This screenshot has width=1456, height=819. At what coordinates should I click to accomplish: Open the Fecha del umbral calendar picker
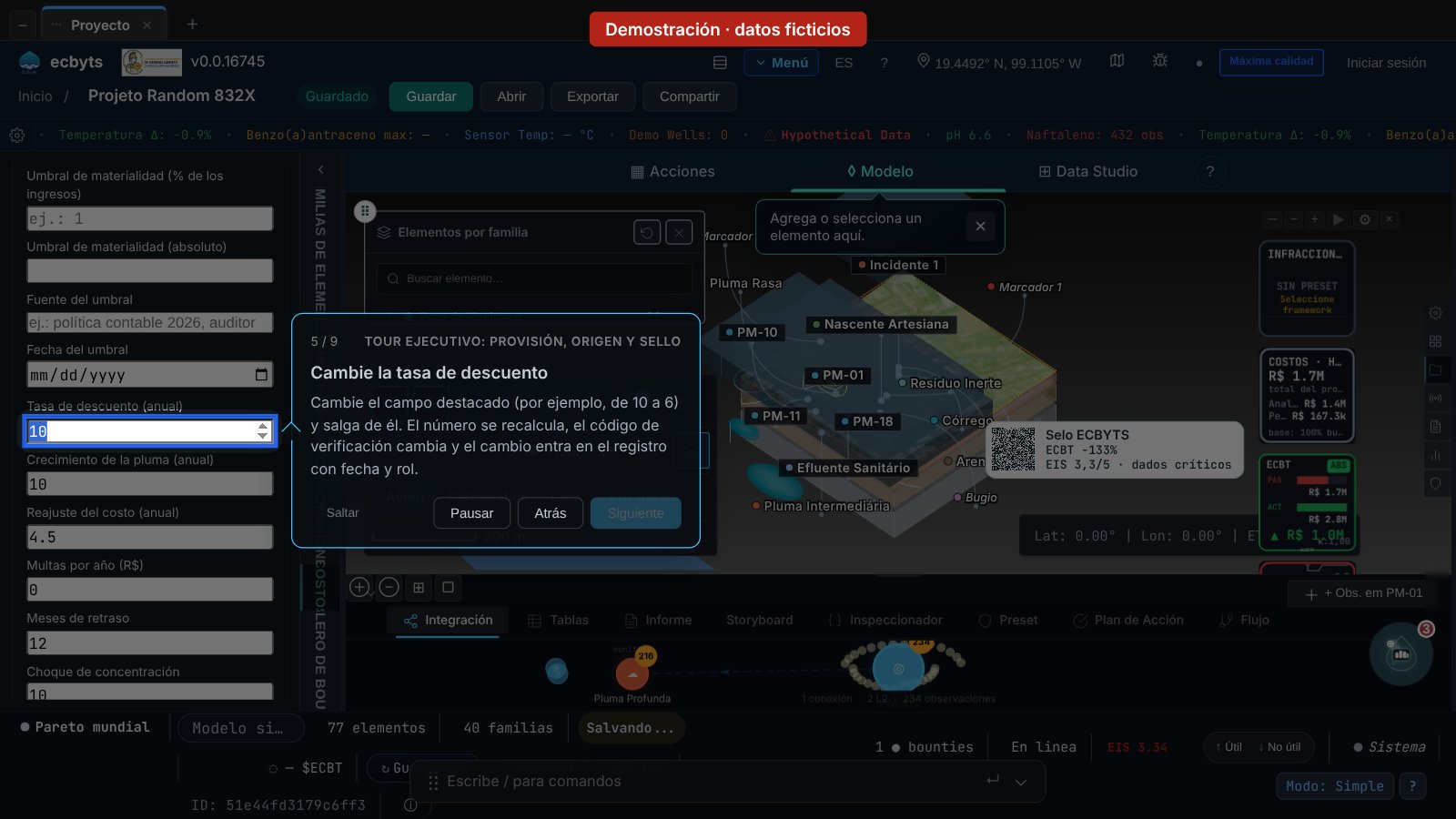(262, 375)
